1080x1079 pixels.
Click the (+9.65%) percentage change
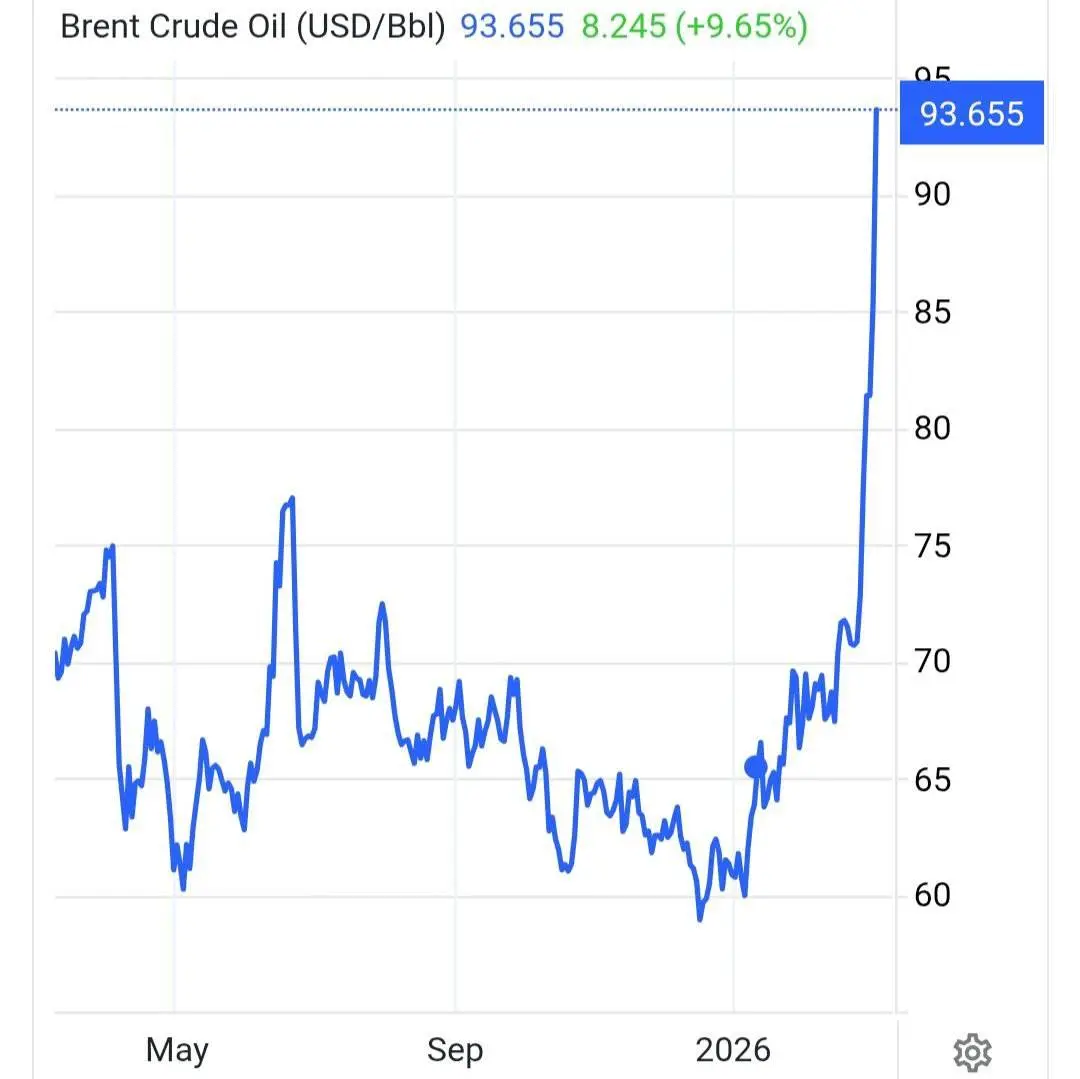pos(741,27)
